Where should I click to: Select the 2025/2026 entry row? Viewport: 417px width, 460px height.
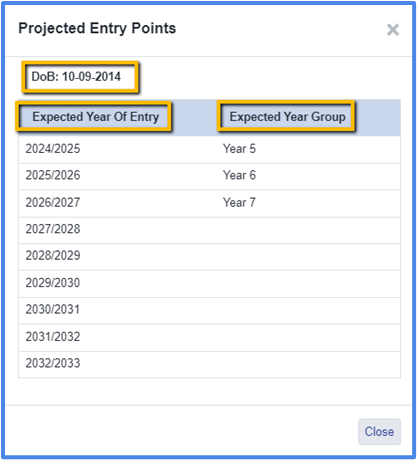pyautogui.click(x=209, y=176)
